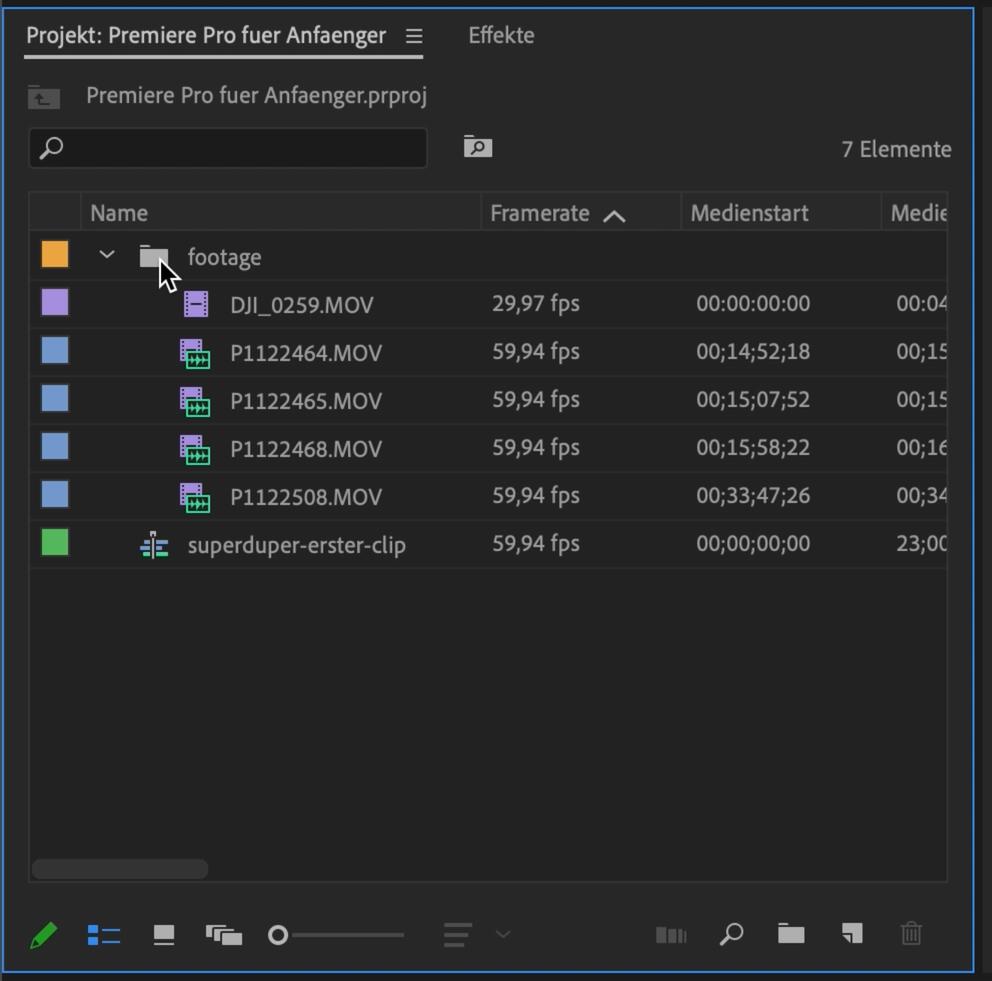Click the freeform view icon
Image resolution: width=992 pixels, height=981 pixels.
tap(224, 935)
